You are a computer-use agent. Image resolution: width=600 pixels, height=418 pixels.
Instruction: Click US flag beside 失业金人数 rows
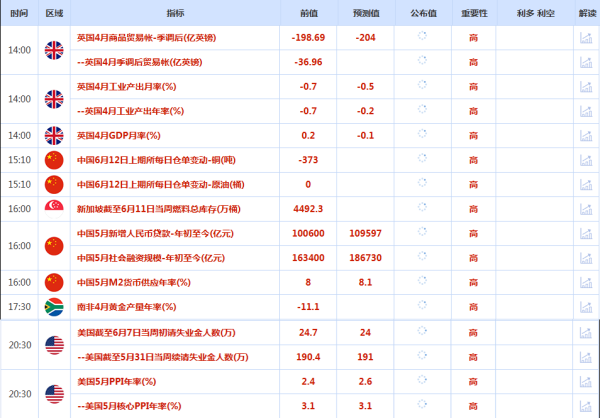[x=54, y=345]
